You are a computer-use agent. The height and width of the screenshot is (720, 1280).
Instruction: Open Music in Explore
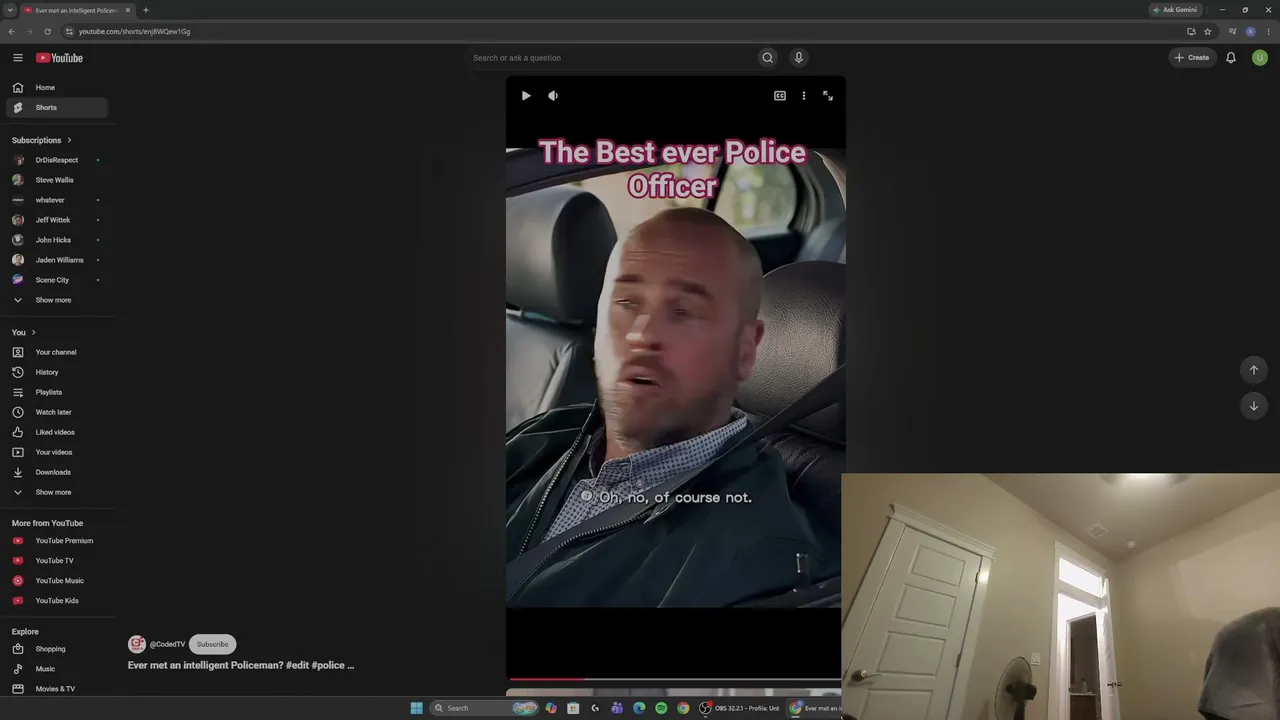click(57, 669)
